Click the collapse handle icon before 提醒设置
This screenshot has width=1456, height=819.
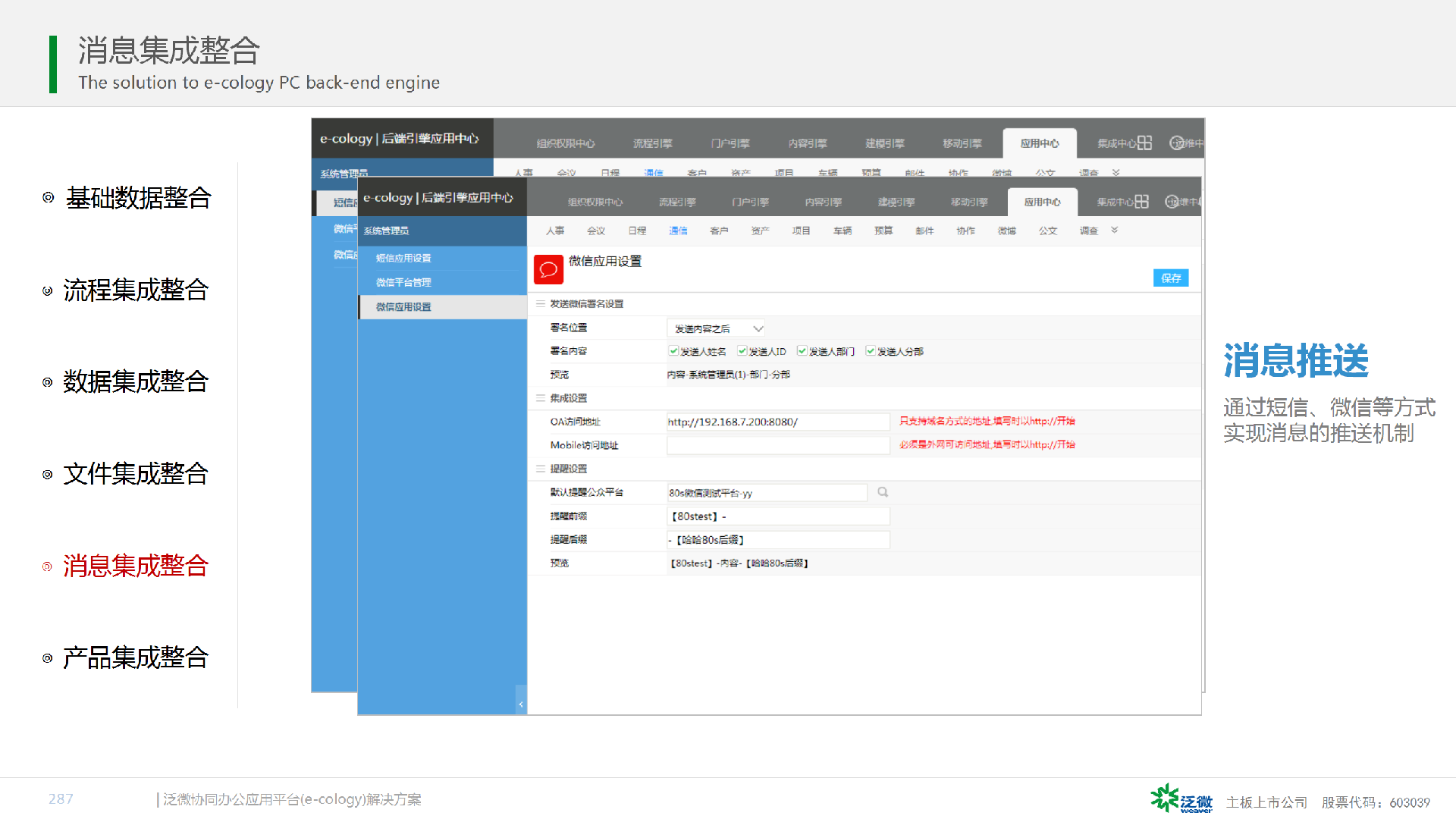[x=541, y=468]
